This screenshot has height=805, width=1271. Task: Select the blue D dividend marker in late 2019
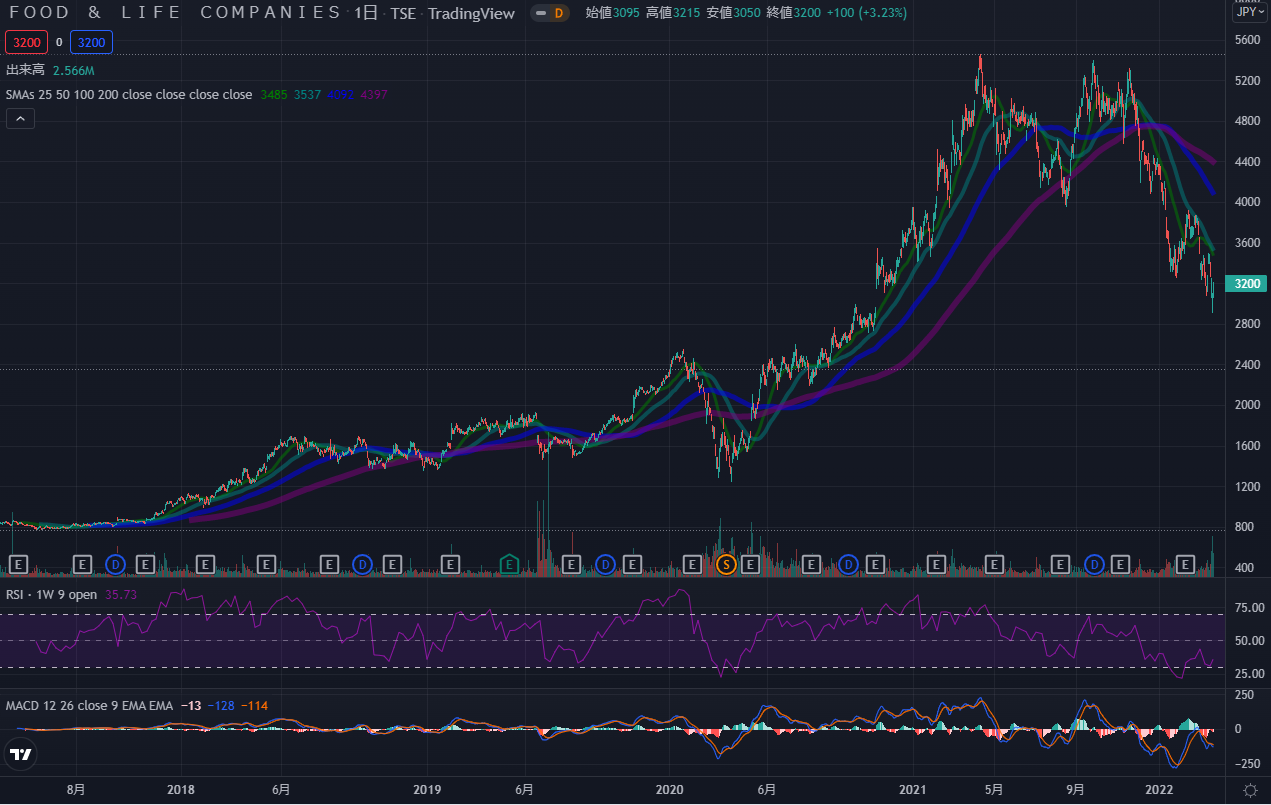605,564
